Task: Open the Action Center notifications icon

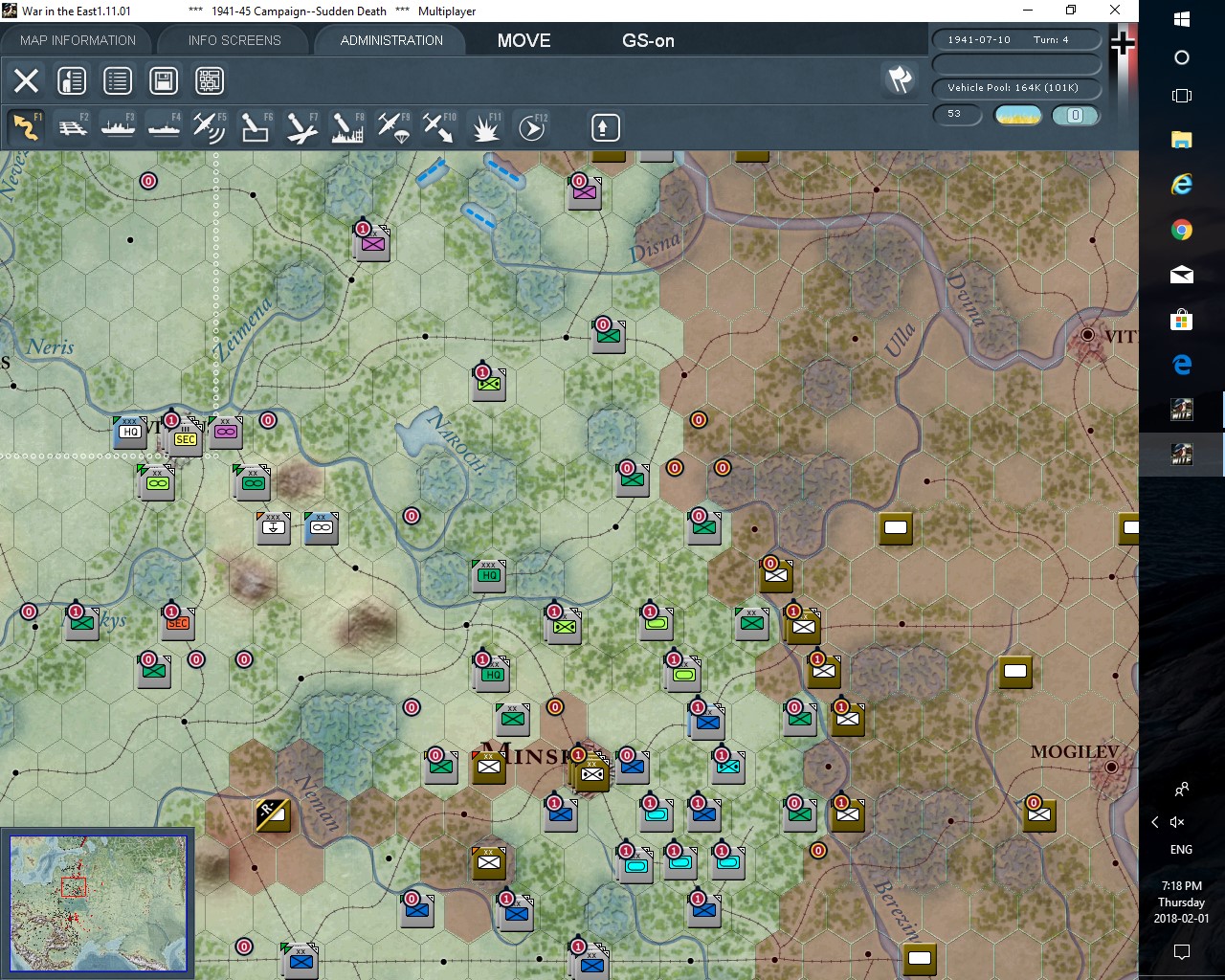Action: (x=1182, y=951)
